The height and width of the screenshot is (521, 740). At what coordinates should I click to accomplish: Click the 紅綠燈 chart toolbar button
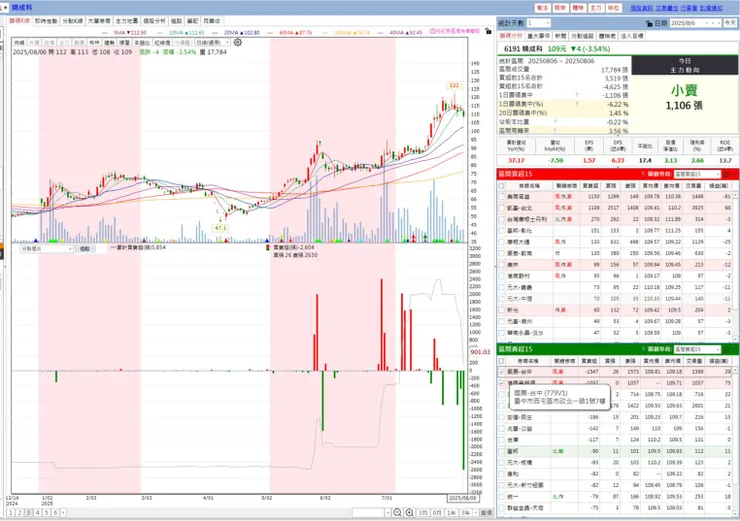[x=162, y=42]
